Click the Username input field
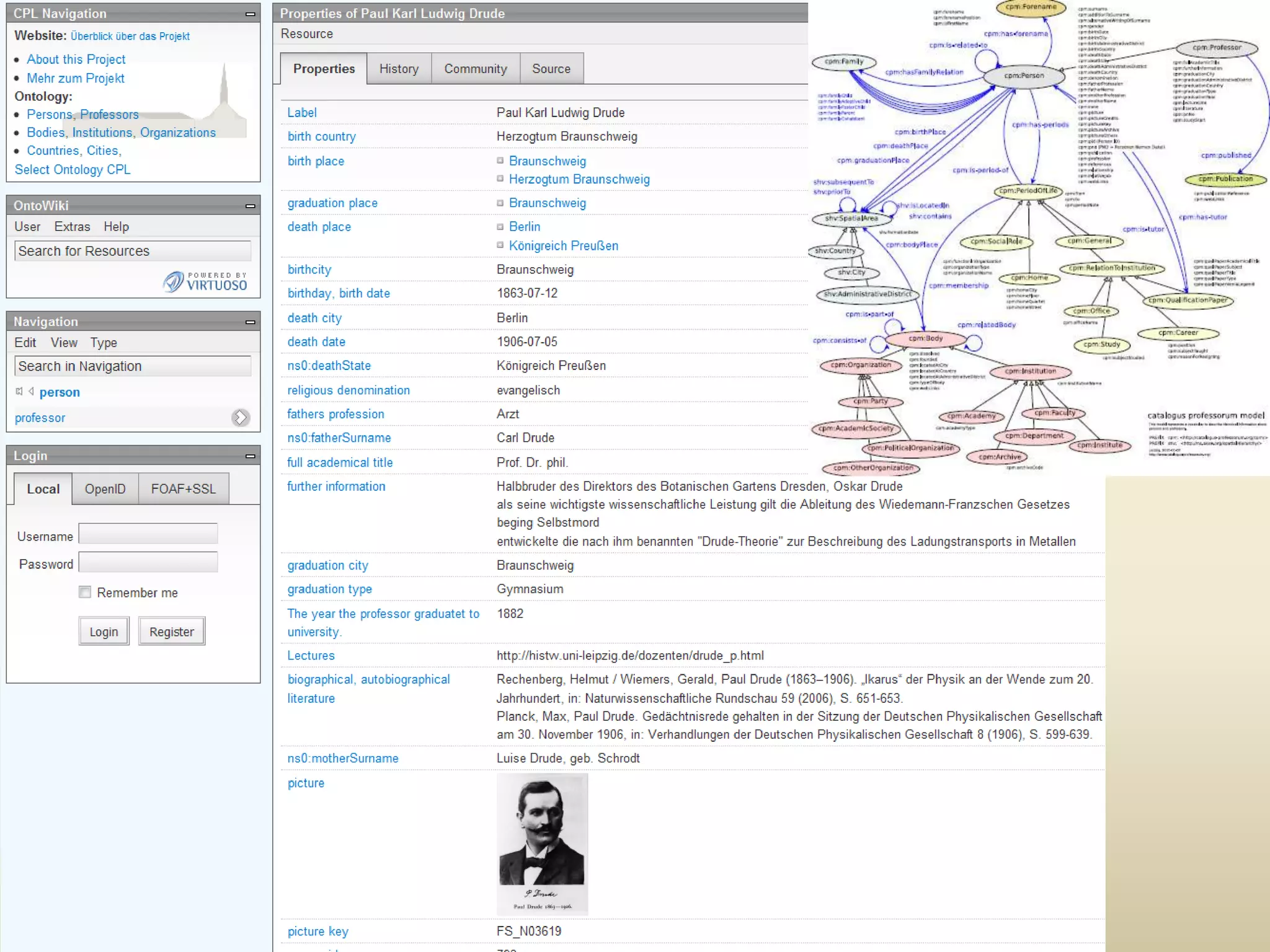Image resolution: width=1270 pixels, height=952 pixels. coord(148,534)
